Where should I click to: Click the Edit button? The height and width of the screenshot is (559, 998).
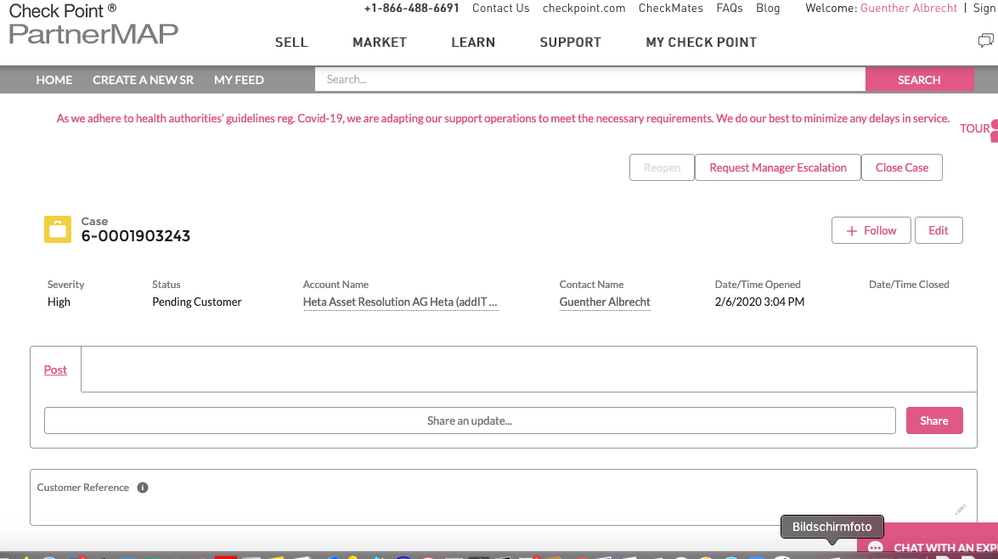pos(938,230)
